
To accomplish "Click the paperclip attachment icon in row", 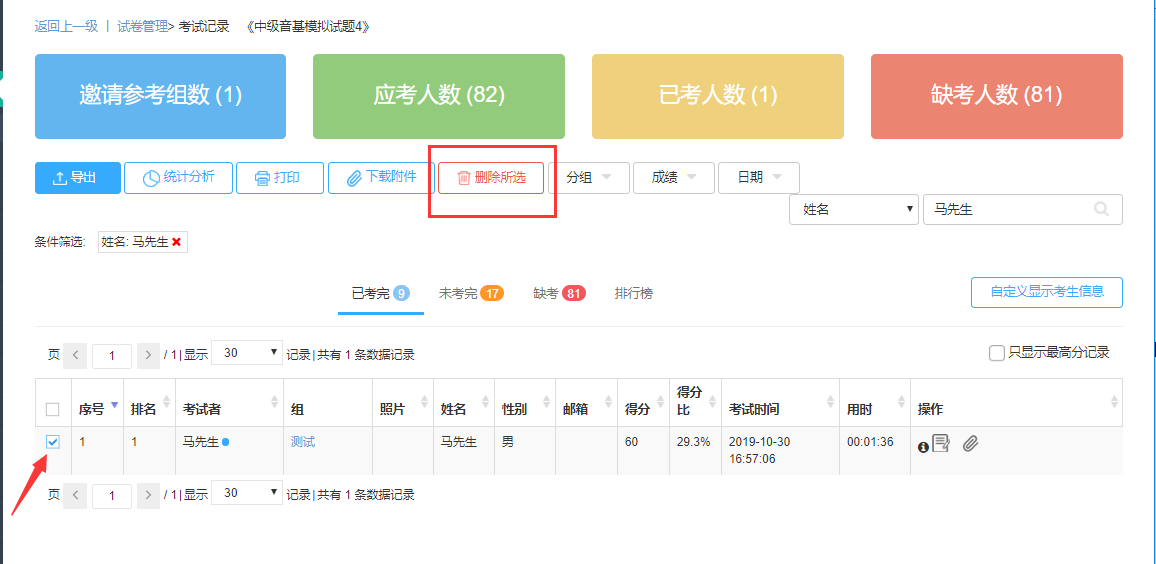I will [x=970, y=443].
